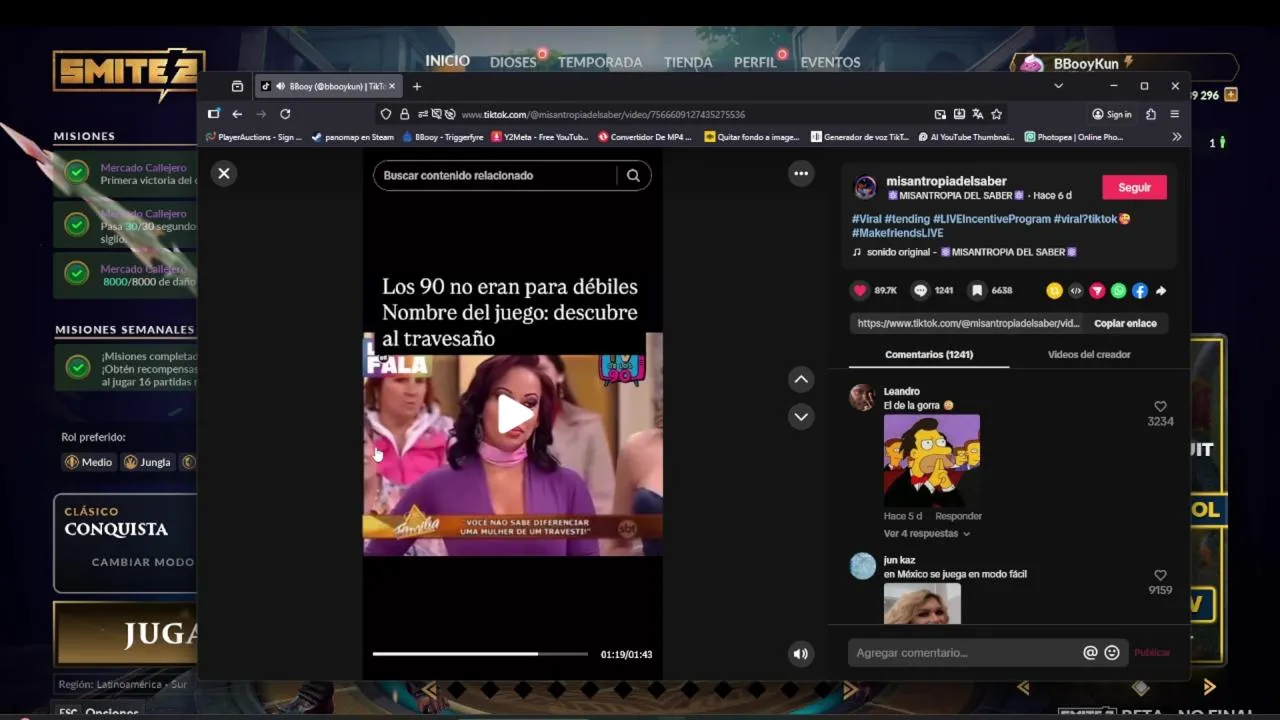Open the TIENDA tab in Smite 2

[688, 62]
